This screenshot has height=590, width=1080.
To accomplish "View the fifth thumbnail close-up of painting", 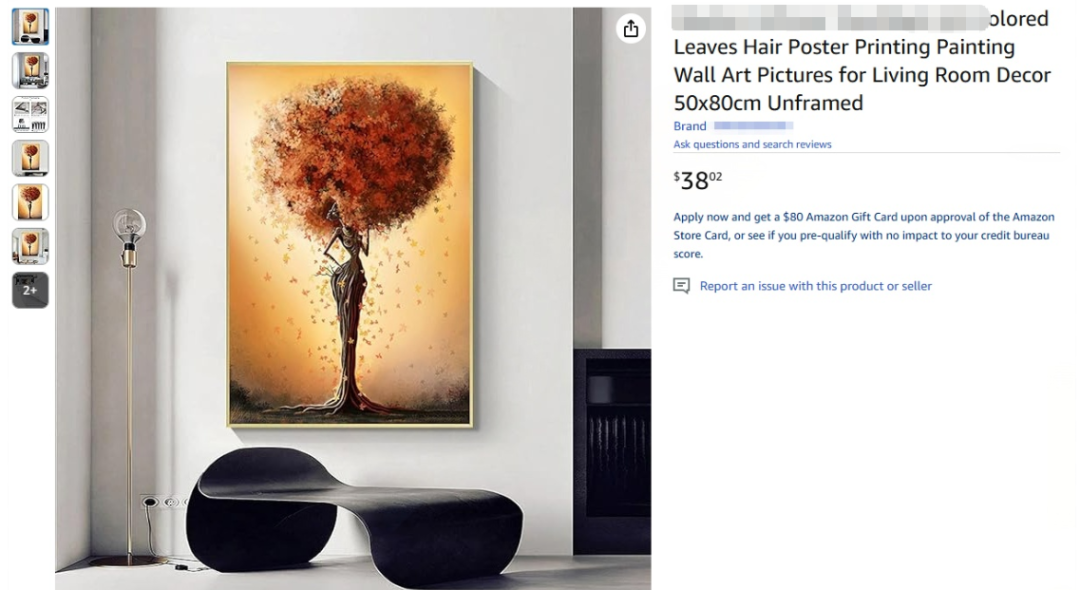I will click(30, 202).
